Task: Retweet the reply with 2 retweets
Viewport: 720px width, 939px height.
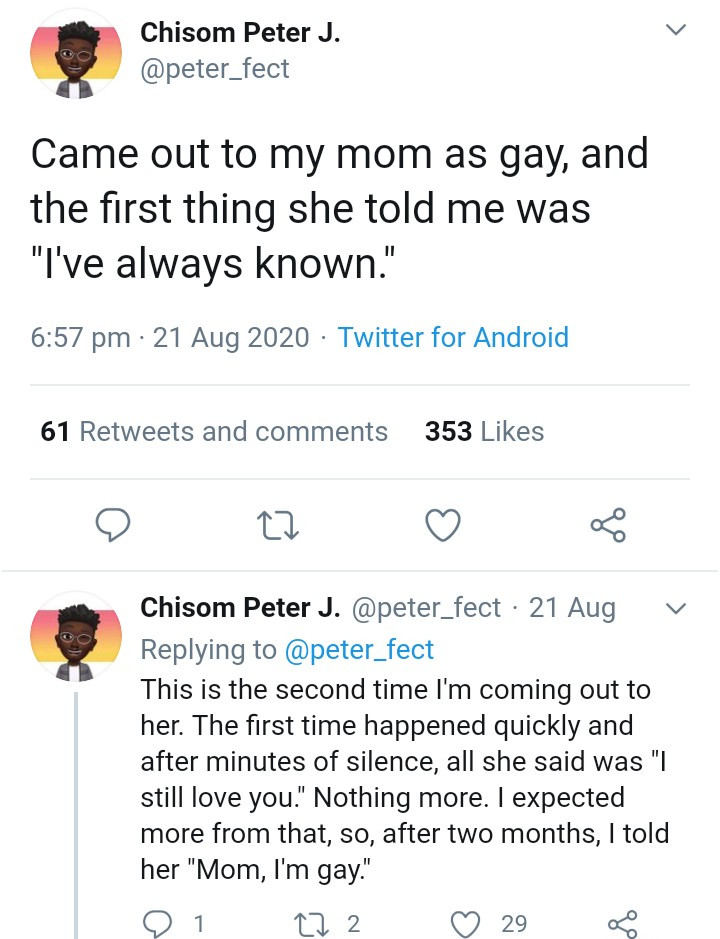Action: (x=314, y=923)
